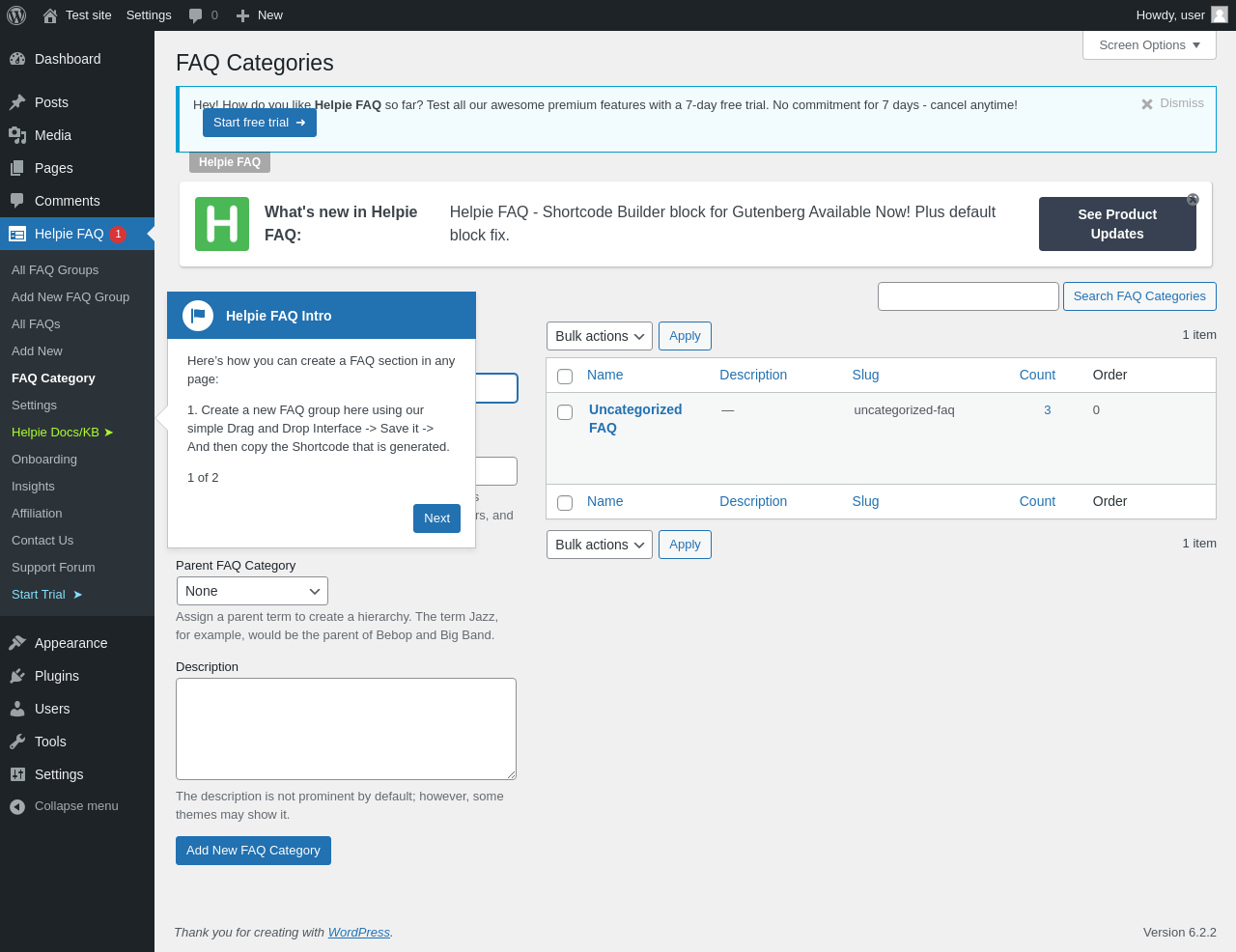This screenshot has height=952, width=1236.
Task: Sort by Count column header
Action: point(1037,376)
